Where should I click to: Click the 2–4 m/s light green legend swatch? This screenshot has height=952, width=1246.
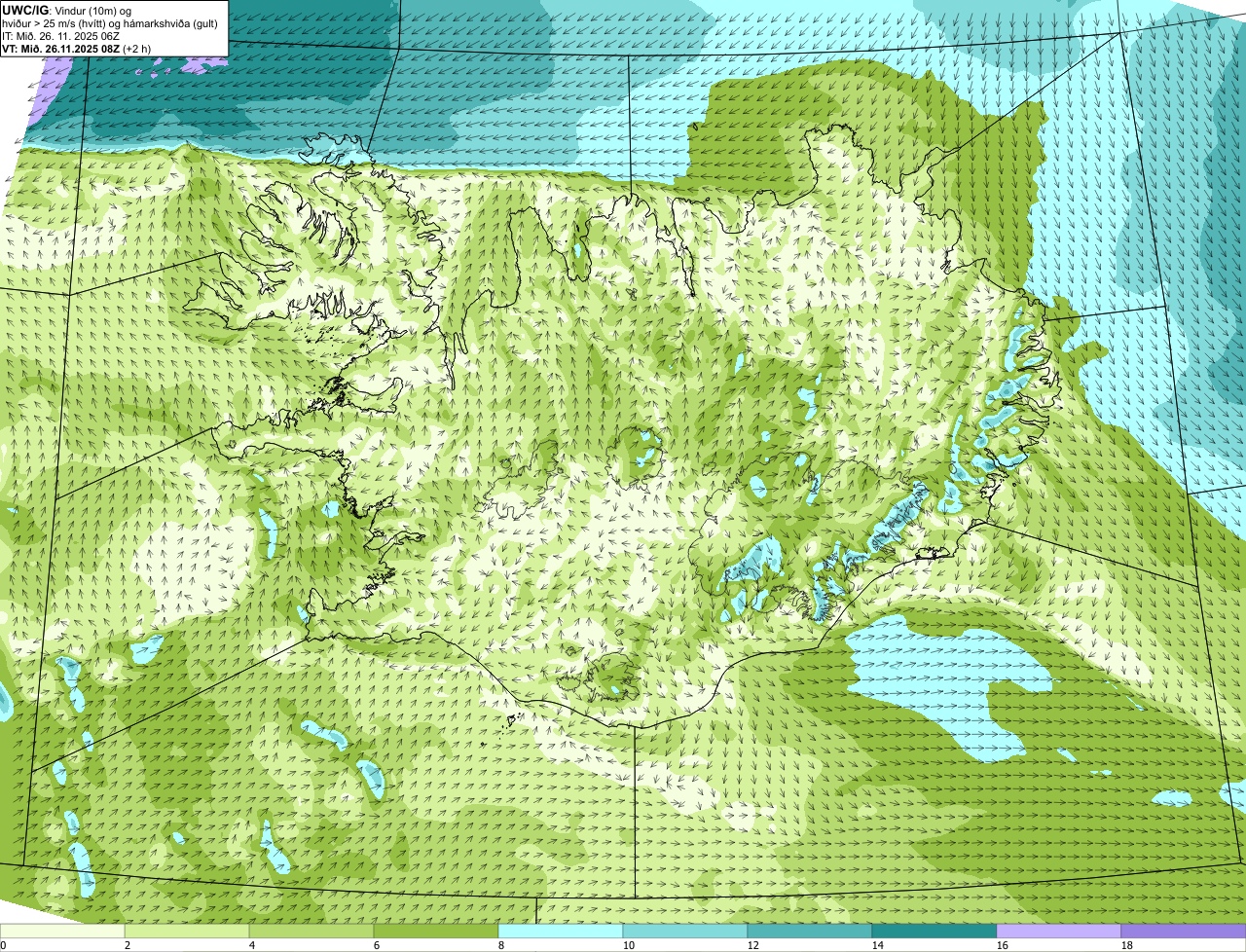[187, 932]
